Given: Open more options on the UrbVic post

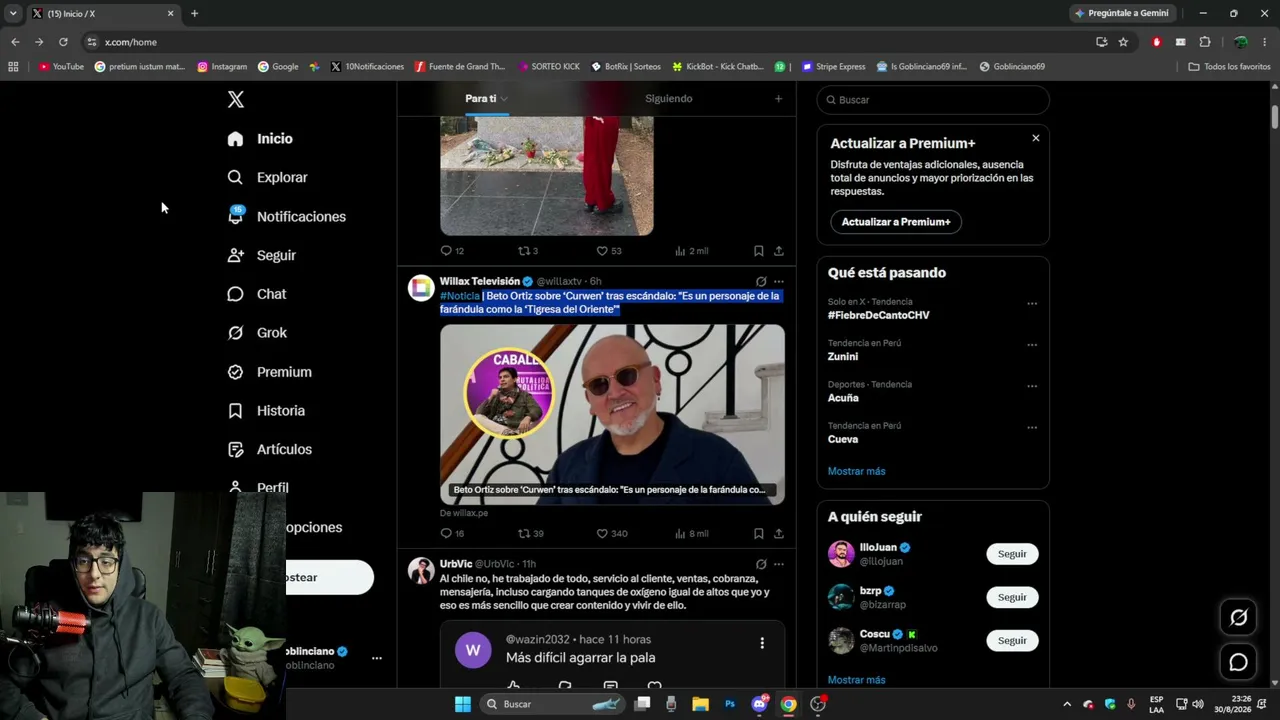Looking at the screenshot, I should pyautogui.click(x=778, y=564).
